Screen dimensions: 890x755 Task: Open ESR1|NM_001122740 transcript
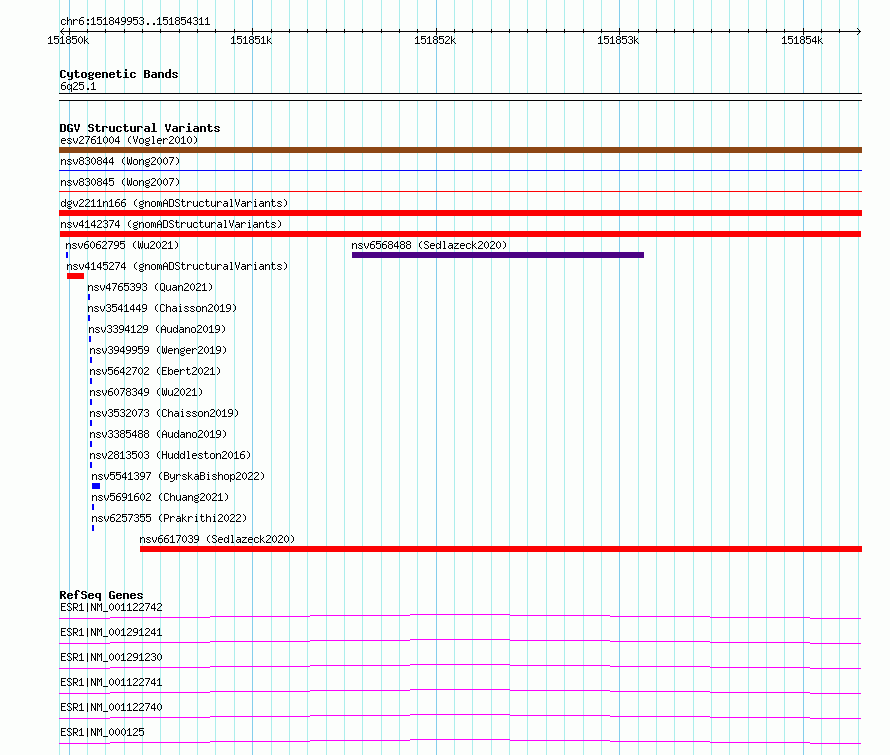click(111, 707)
